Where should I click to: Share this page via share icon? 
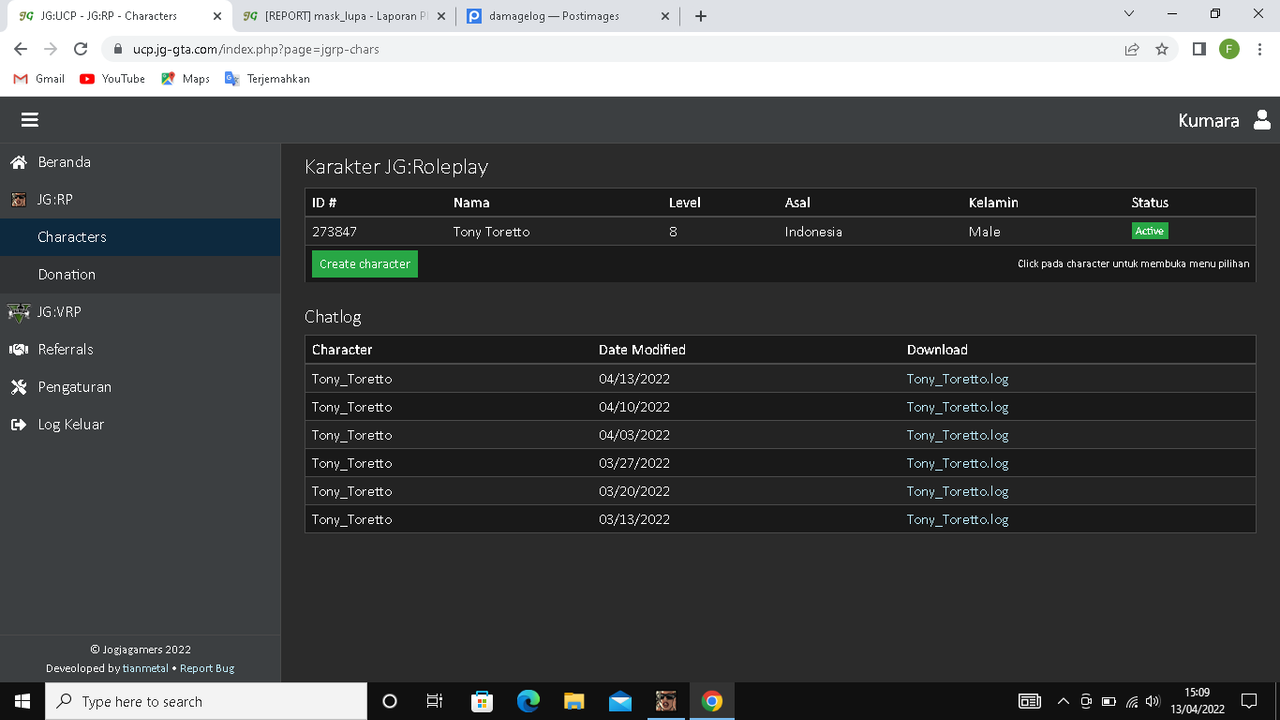tap(1132, 49)
